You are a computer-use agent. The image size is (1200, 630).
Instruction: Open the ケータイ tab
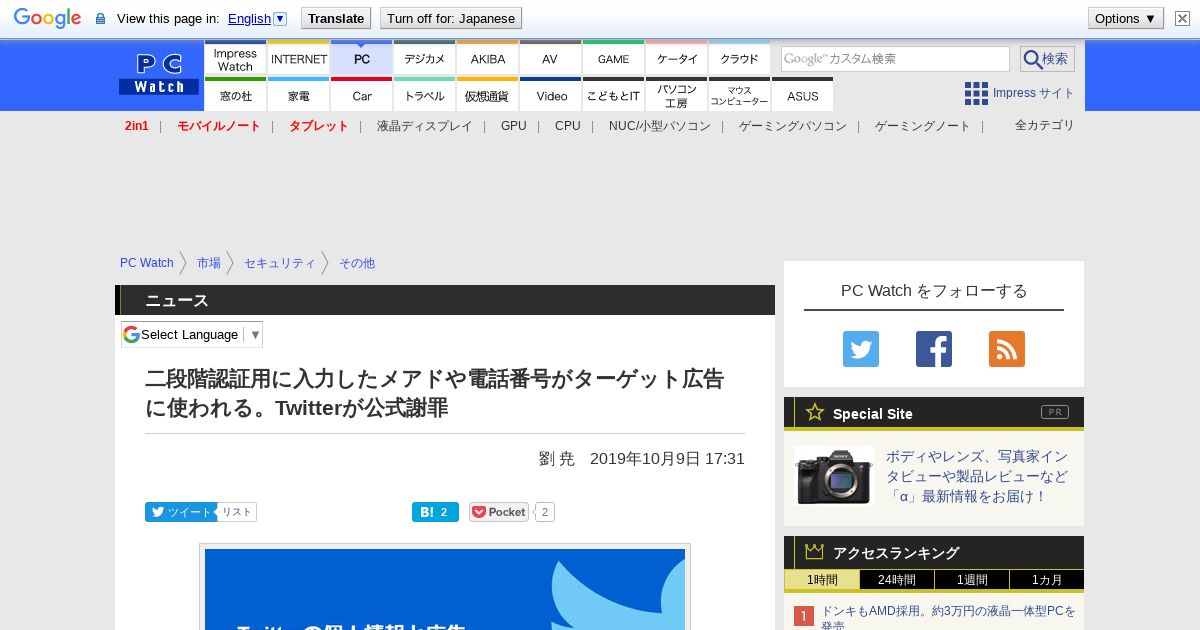[676, 60]
